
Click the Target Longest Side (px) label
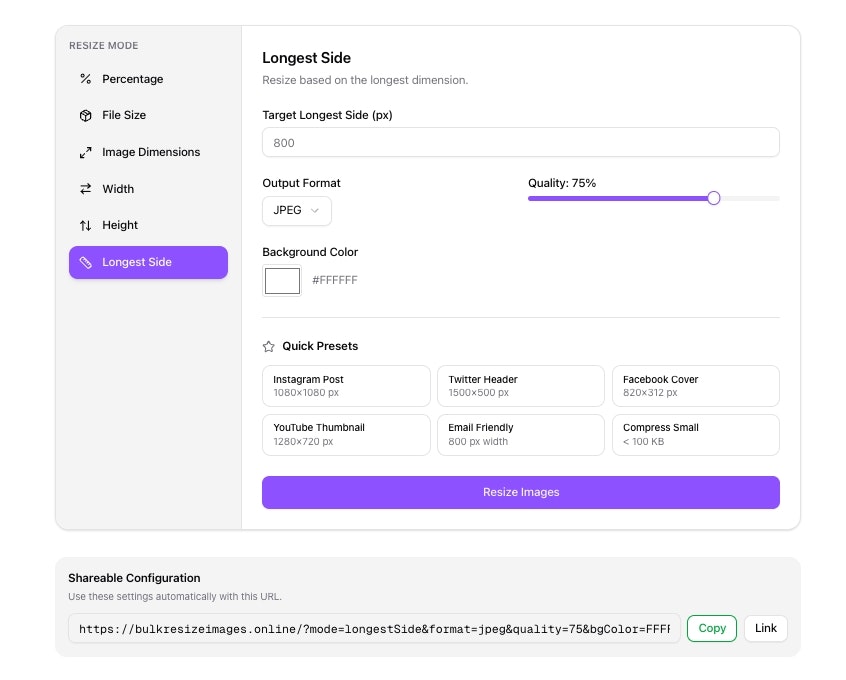tap(327, 115)
